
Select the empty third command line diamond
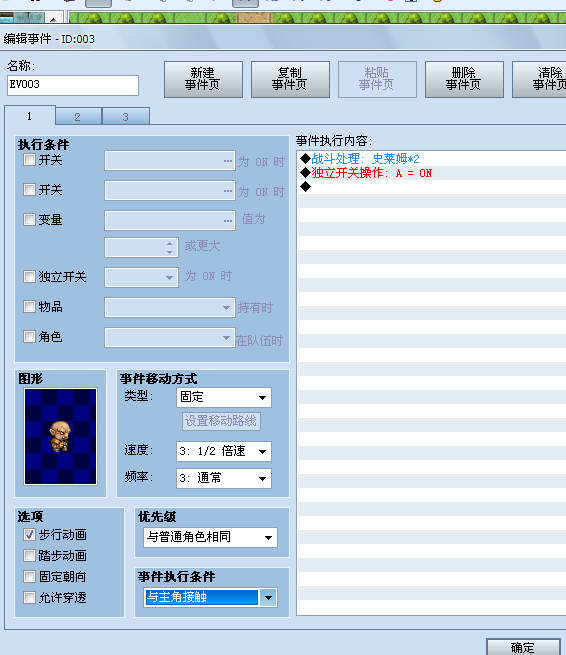(305, 187)
